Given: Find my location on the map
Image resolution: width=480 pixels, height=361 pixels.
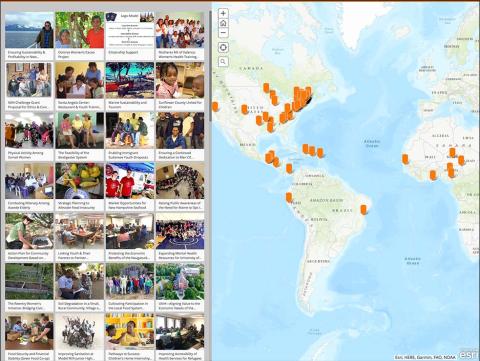Looking at the screenshot, I should (x=223, y=47).
